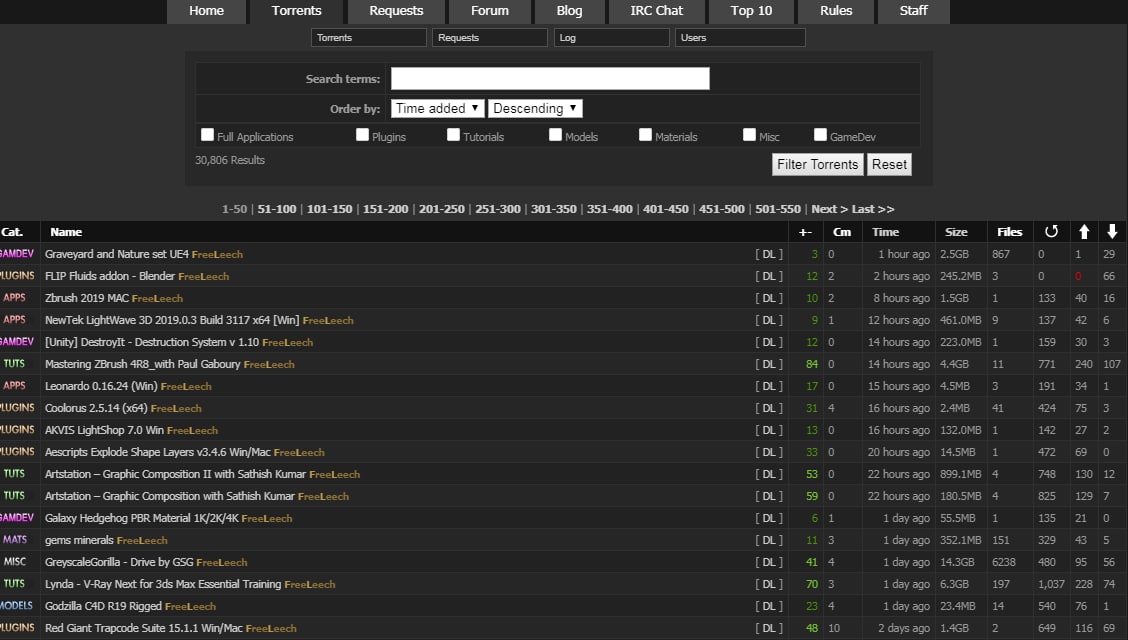Sort the list by the Name column header
This screenshot has width=1128, height=640.
click(x=66, y=232)
